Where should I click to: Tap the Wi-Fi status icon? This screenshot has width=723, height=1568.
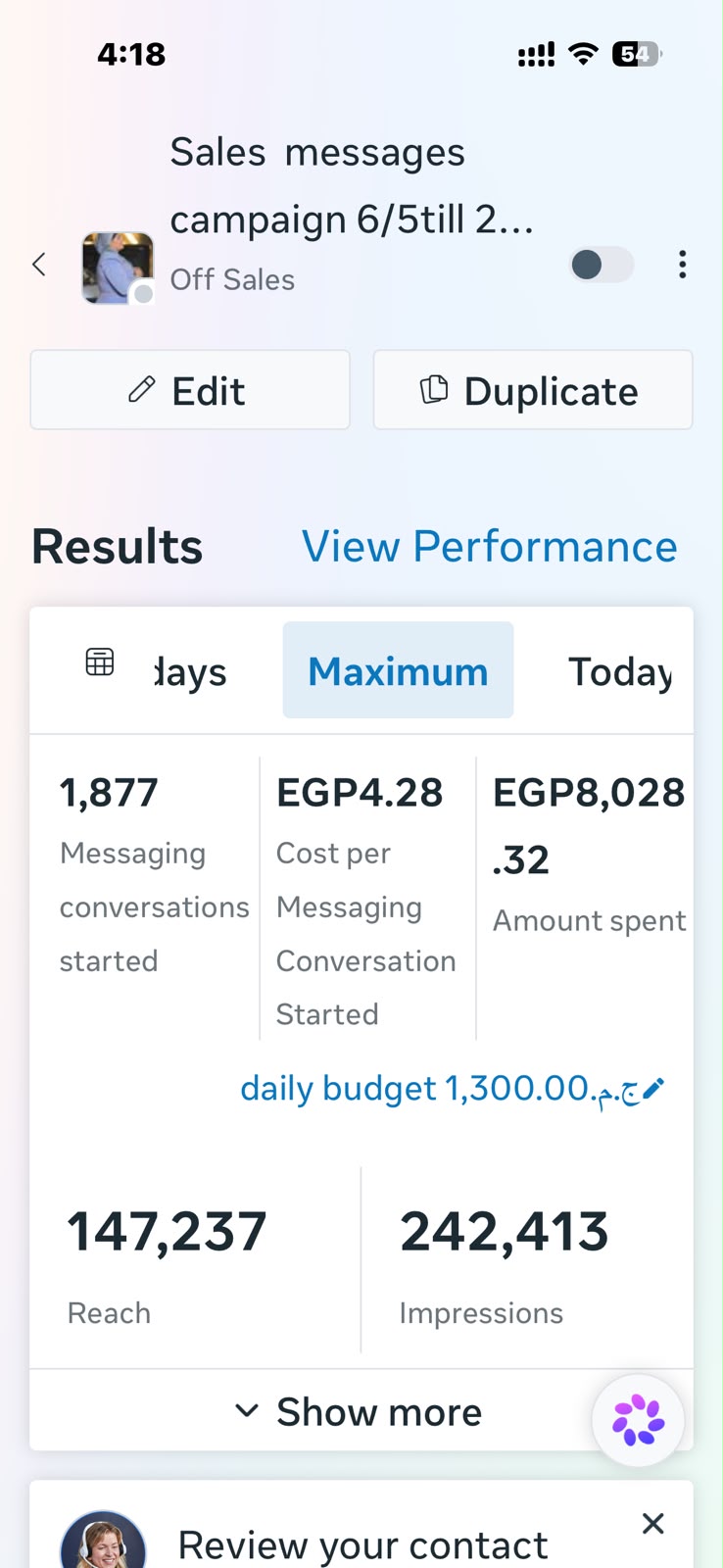[x=583, y=54]
